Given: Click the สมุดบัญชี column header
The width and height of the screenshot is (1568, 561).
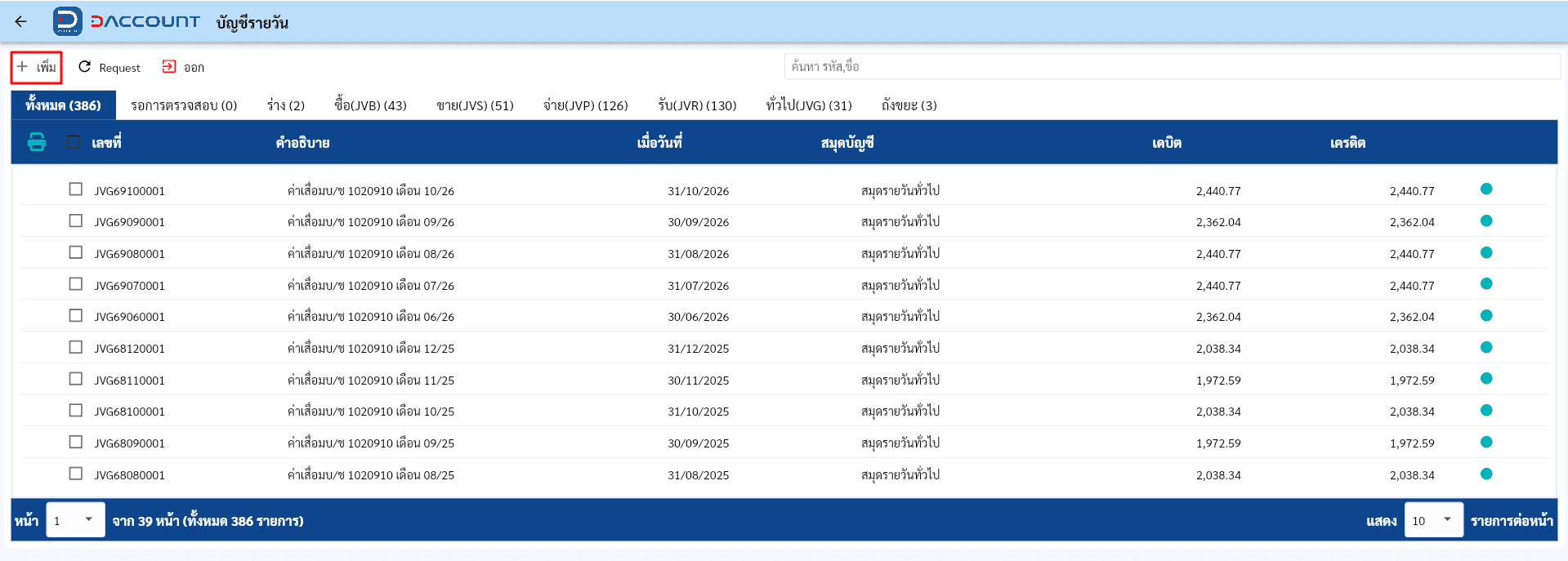Looking at the screenshot, I should 847,143.
